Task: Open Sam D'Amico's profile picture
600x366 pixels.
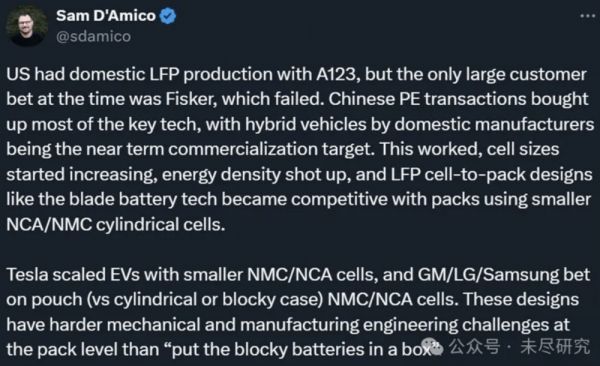Action: click(26, 26)
